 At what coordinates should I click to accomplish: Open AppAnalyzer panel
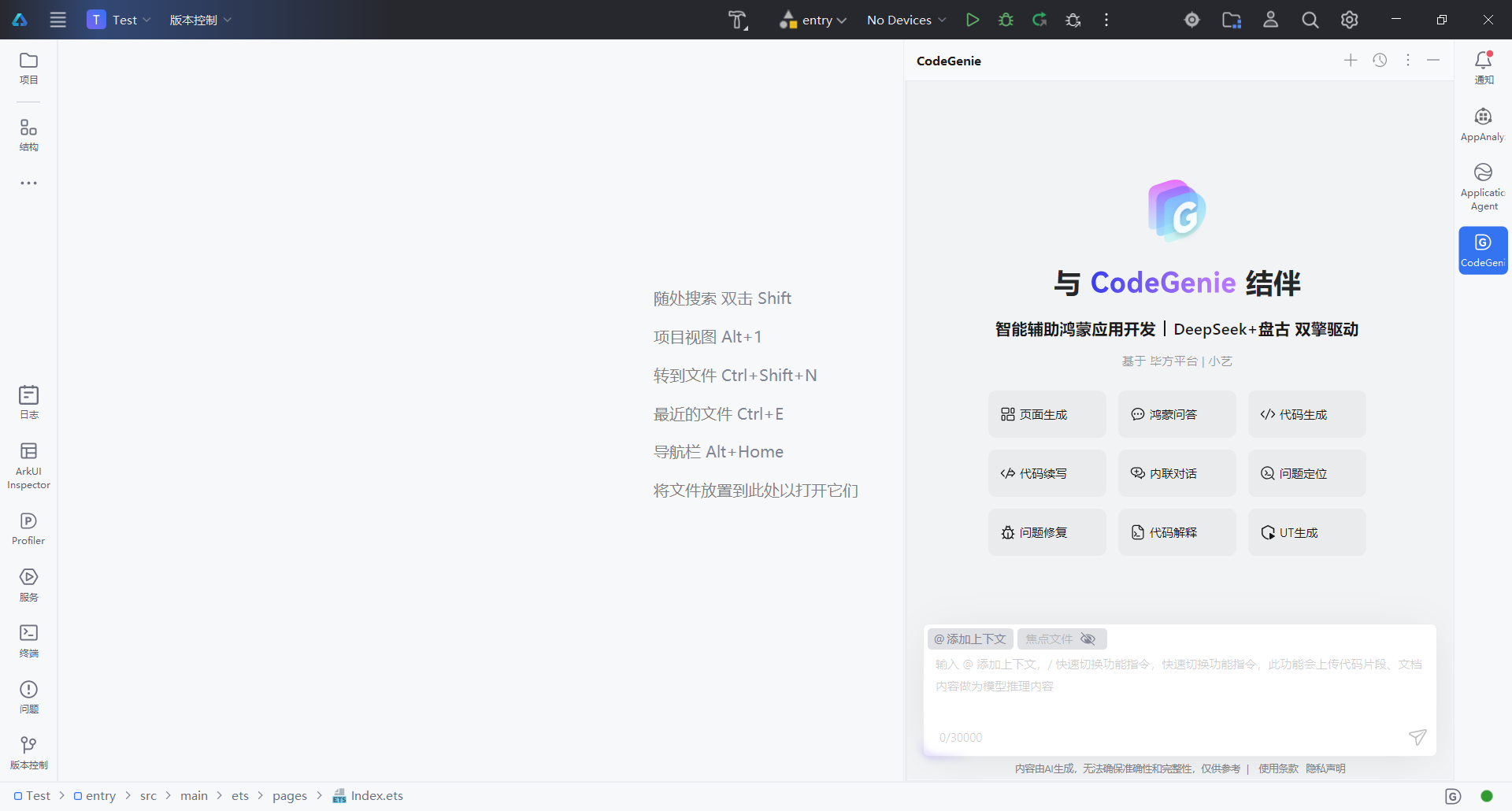click(1484, 125)
